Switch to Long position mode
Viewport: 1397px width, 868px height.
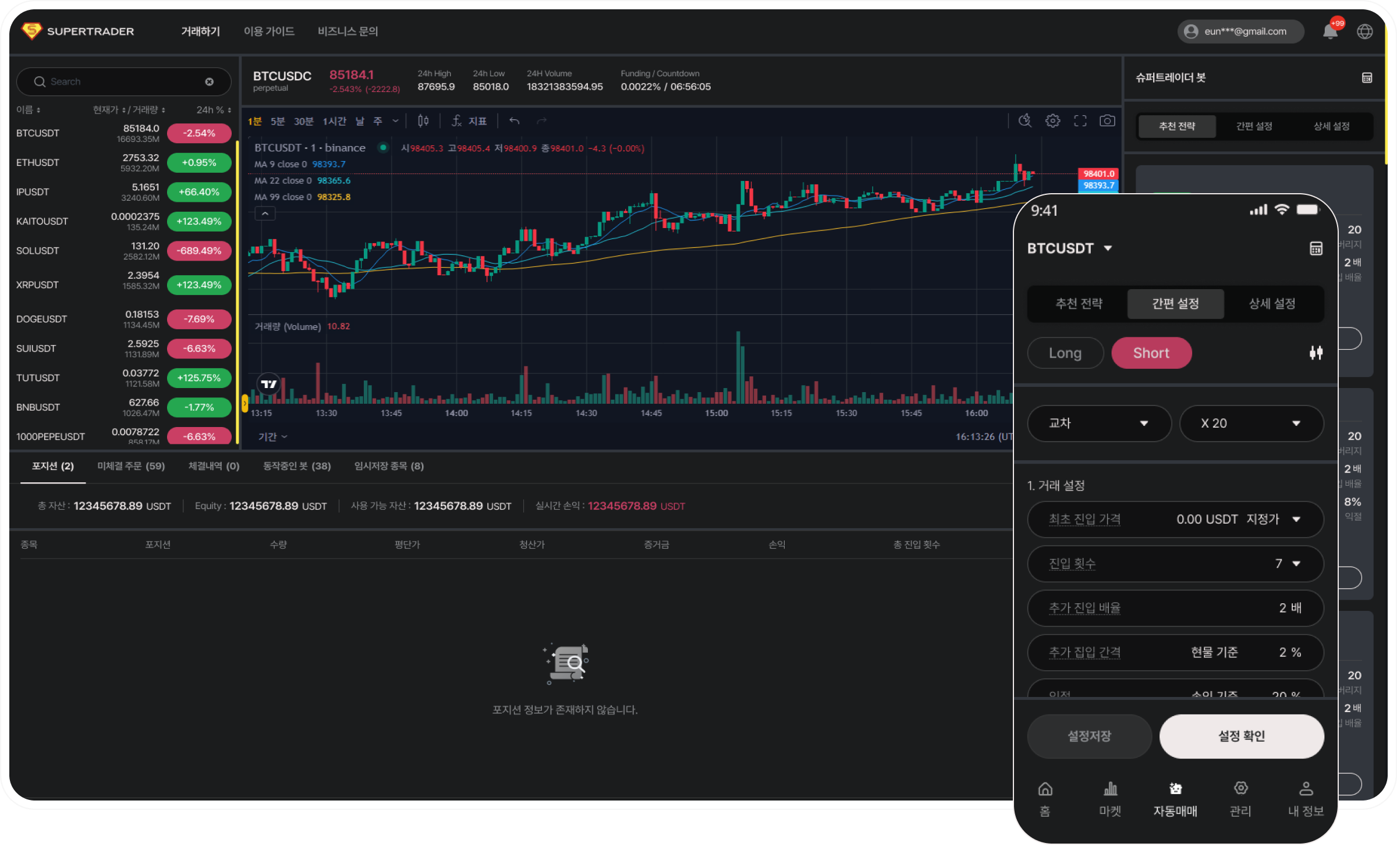pyautogui.click(x=1065, y=353)
